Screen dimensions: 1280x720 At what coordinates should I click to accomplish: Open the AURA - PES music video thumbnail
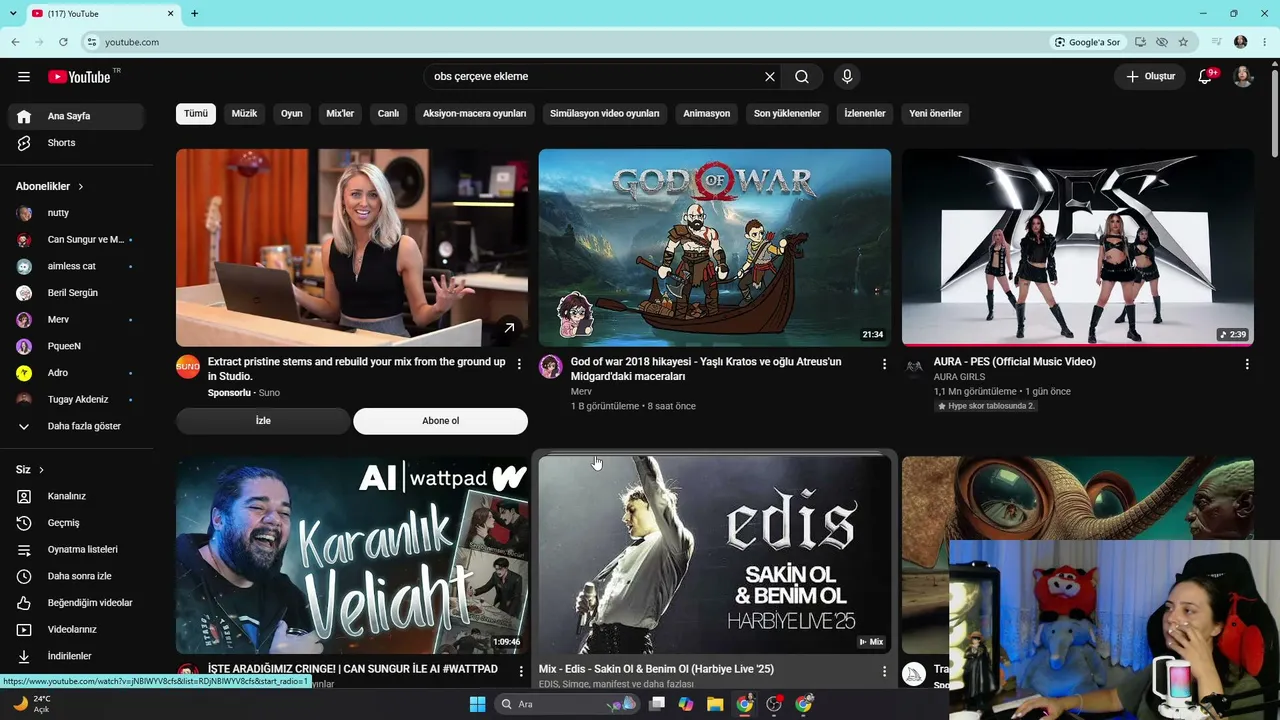point(1078,248)
